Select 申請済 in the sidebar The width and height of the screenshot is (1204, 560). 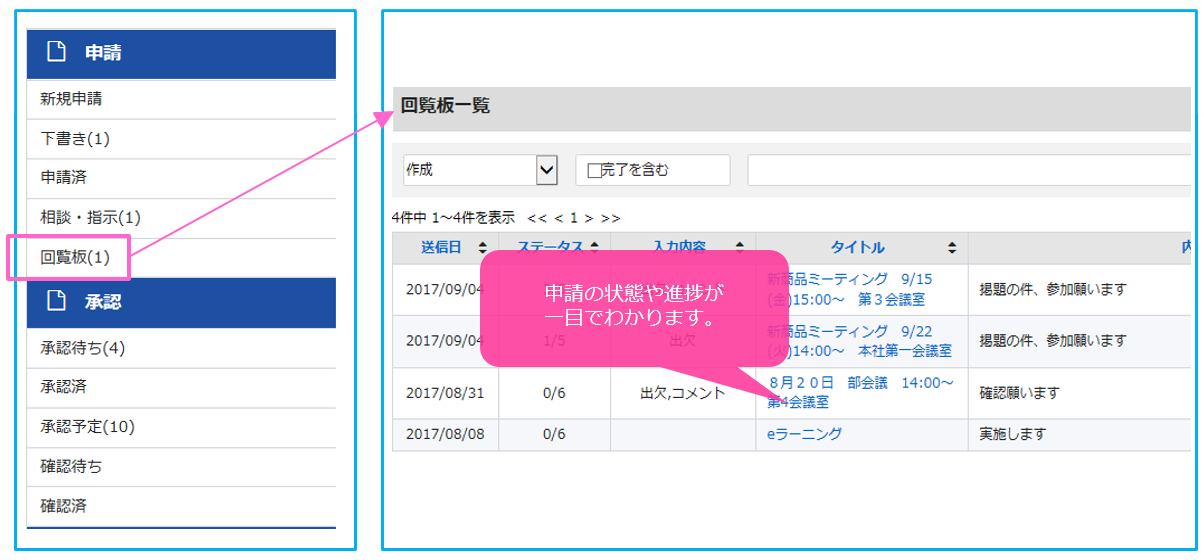[x=181, y=178]
